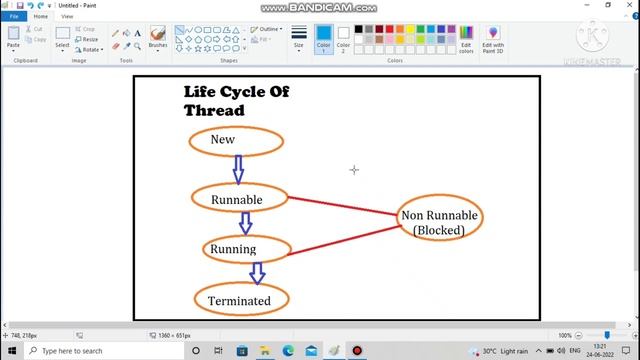Screen dimensions: 640x360
Task: Activate Color 1 foreground selector
Action: 324,39
